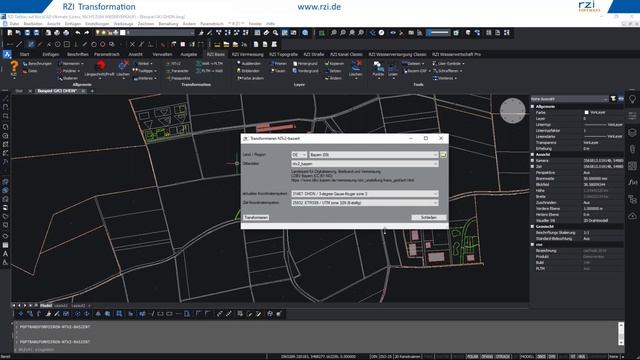The height and width of the screenshot is (360, 640).
Task: Toggle OTRACK in the status bar
Action: coord(502,357)
